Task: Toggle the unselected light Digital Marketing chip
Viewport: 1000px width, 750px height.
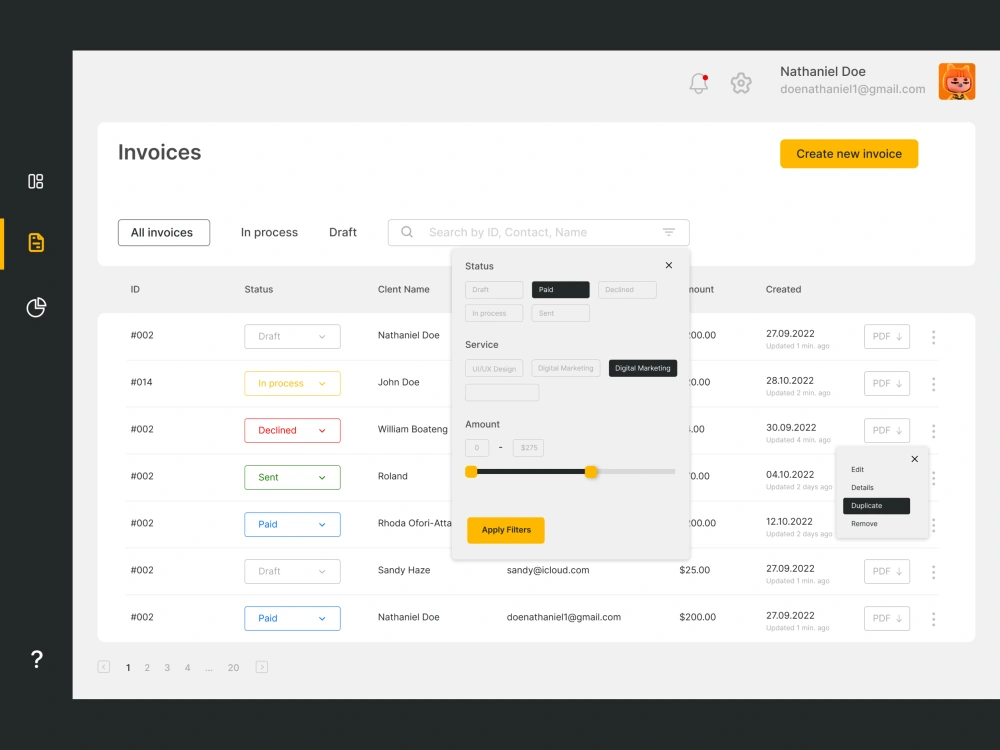Action: tap(566, 368)
